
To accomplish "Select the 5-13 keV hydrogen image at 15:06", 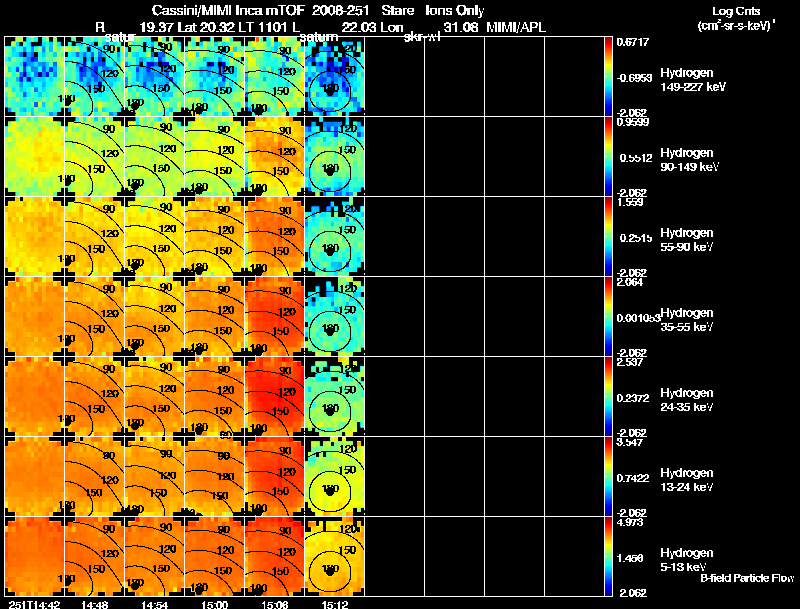I will tap(274, 556).
